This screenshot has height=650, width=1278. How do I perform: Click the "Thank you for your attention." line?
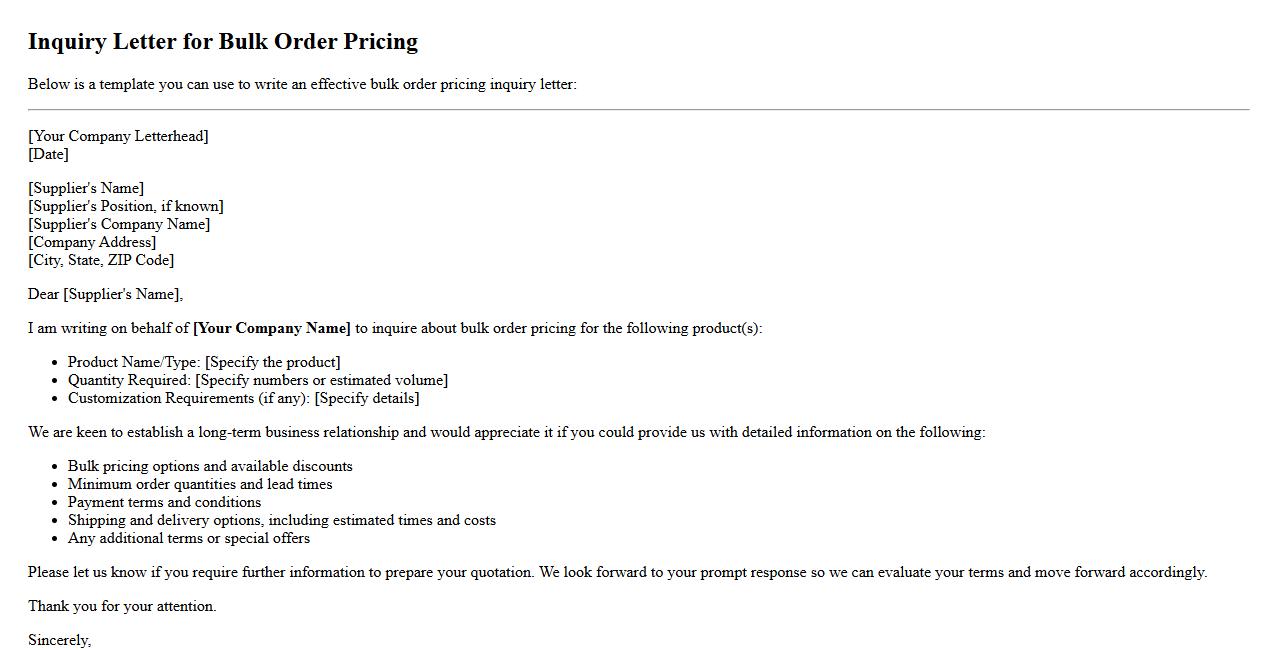click(122, 606)
